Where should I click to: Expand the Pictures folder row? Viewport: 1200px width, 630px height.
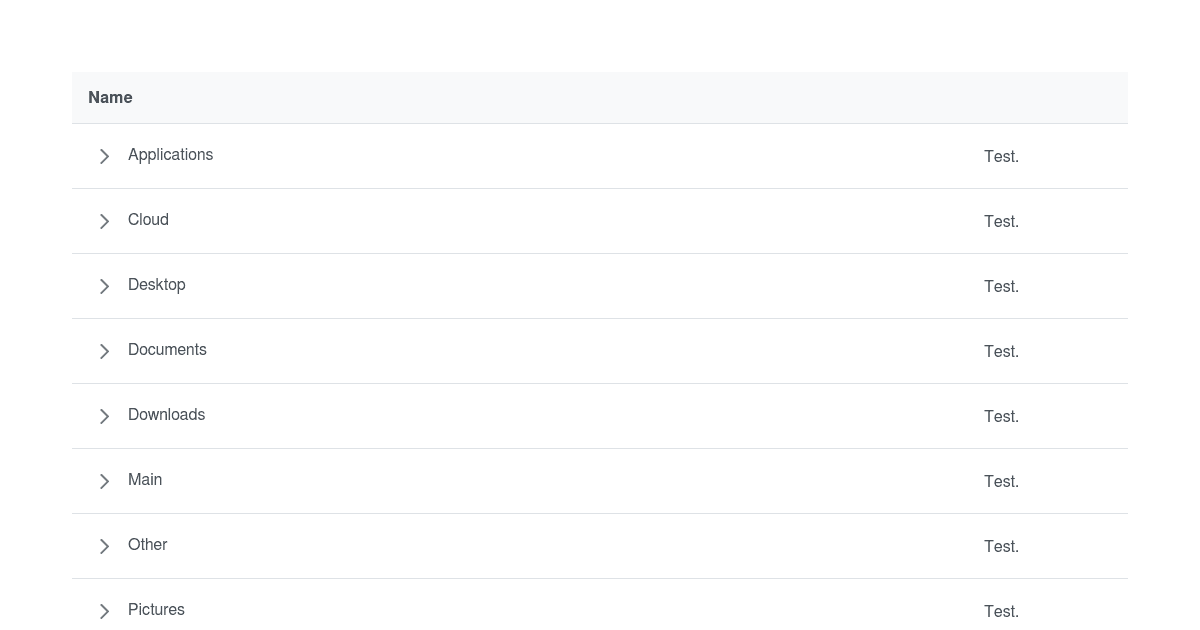[x=104, y=611]
